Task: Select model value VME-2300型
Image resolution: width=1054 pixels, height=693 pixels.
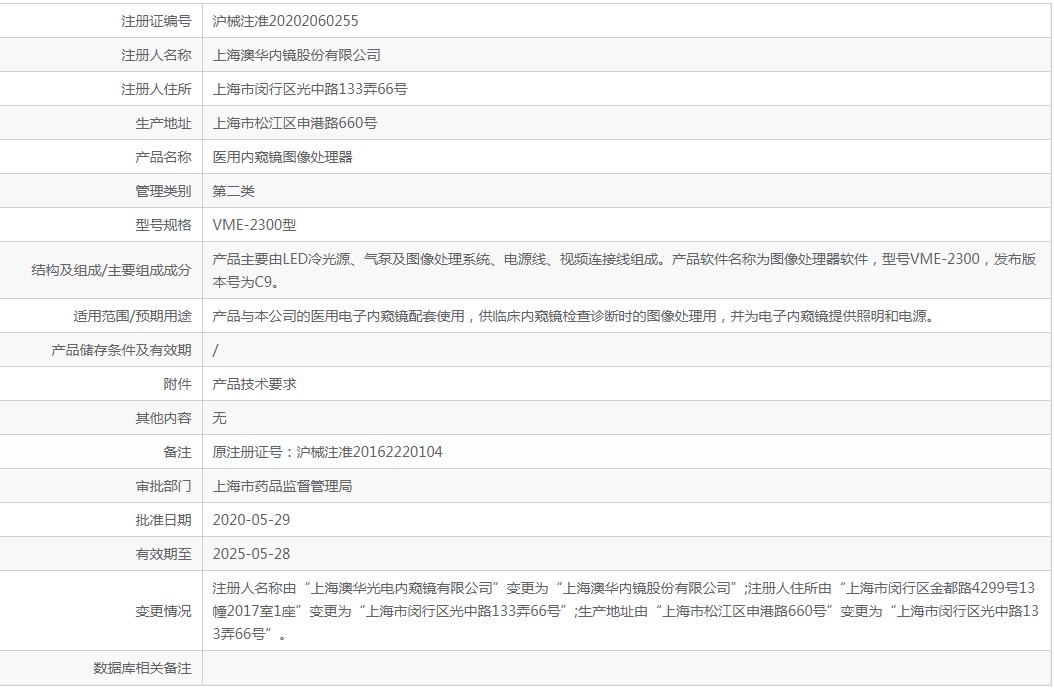Action: 254,225
